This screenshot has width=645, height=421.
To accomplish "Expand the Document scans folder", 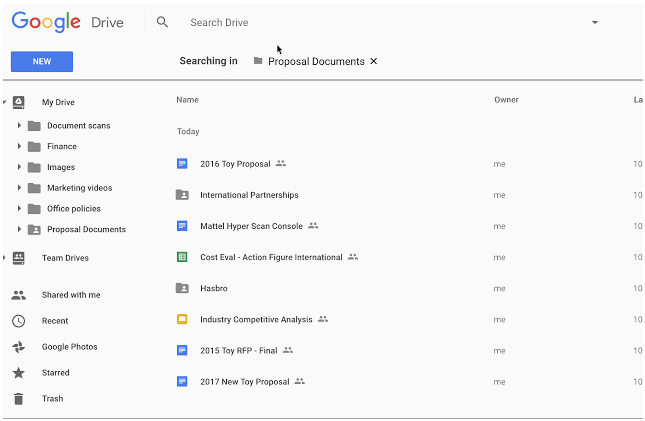I will tap(19, 126).
